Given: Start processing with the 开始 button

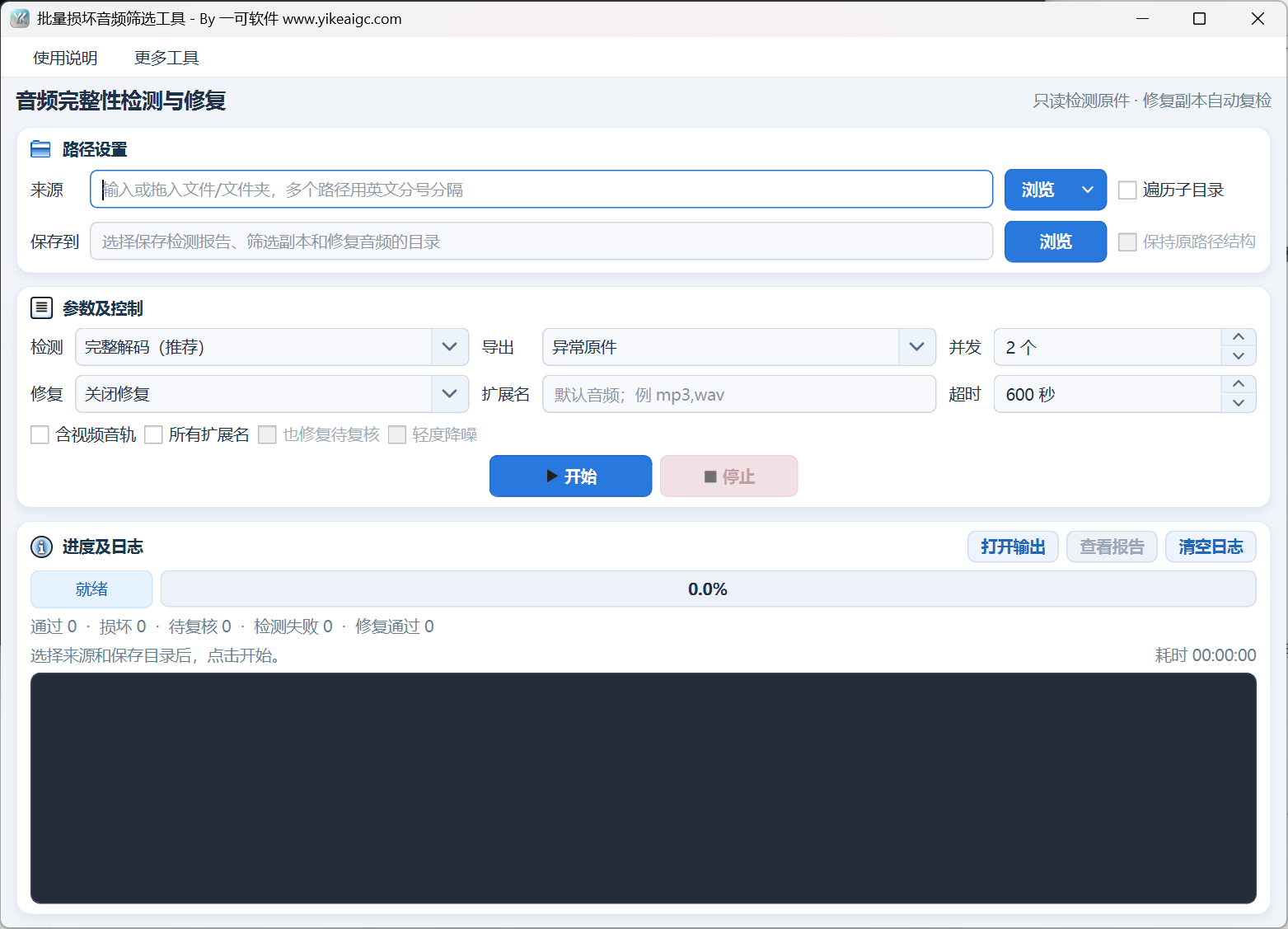Looking at the screenshot, I should [570, 476].
